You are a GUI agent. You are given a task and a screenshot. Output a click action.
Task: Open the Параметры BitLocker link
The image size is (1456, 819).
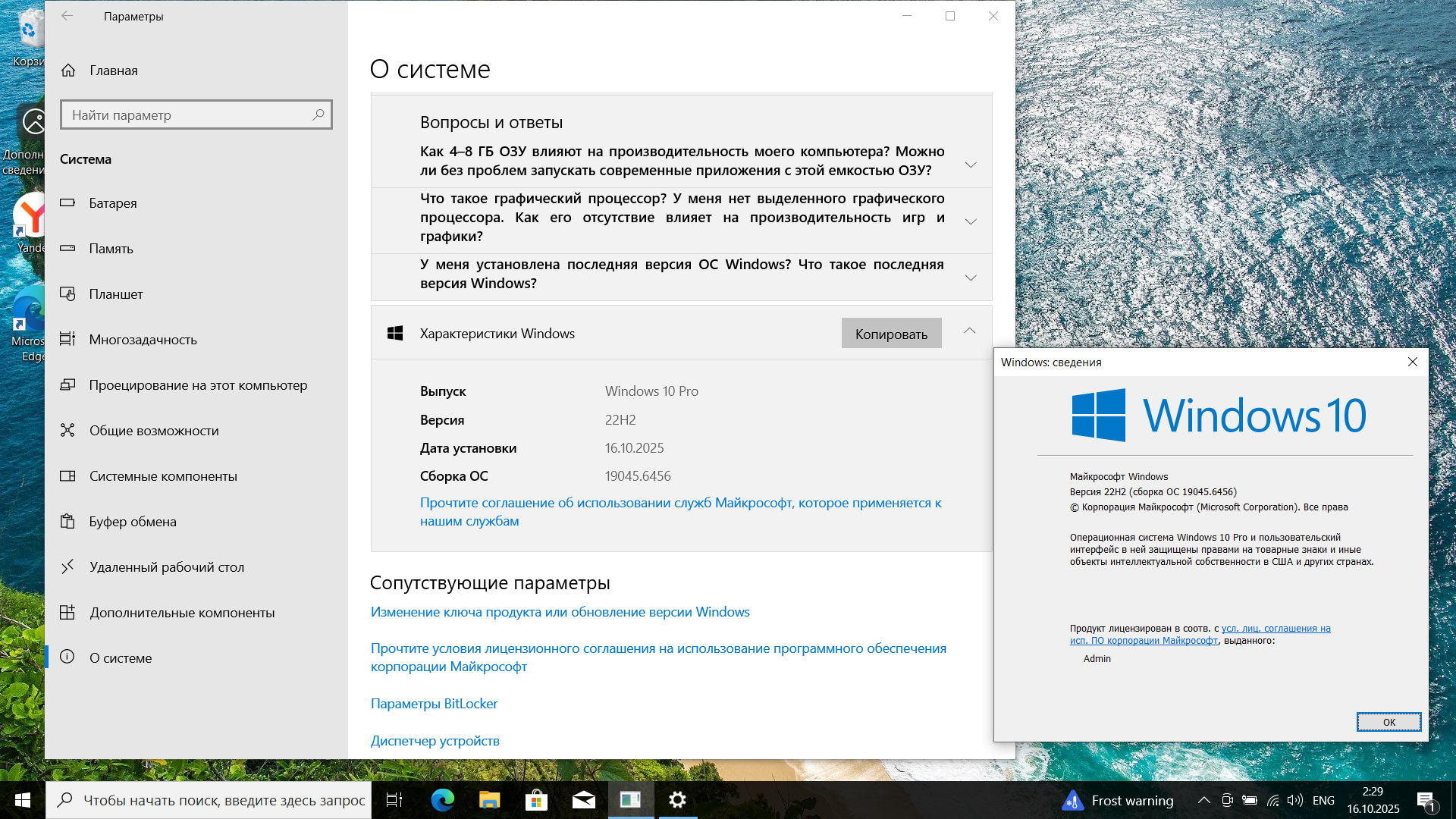click(434, 704)
